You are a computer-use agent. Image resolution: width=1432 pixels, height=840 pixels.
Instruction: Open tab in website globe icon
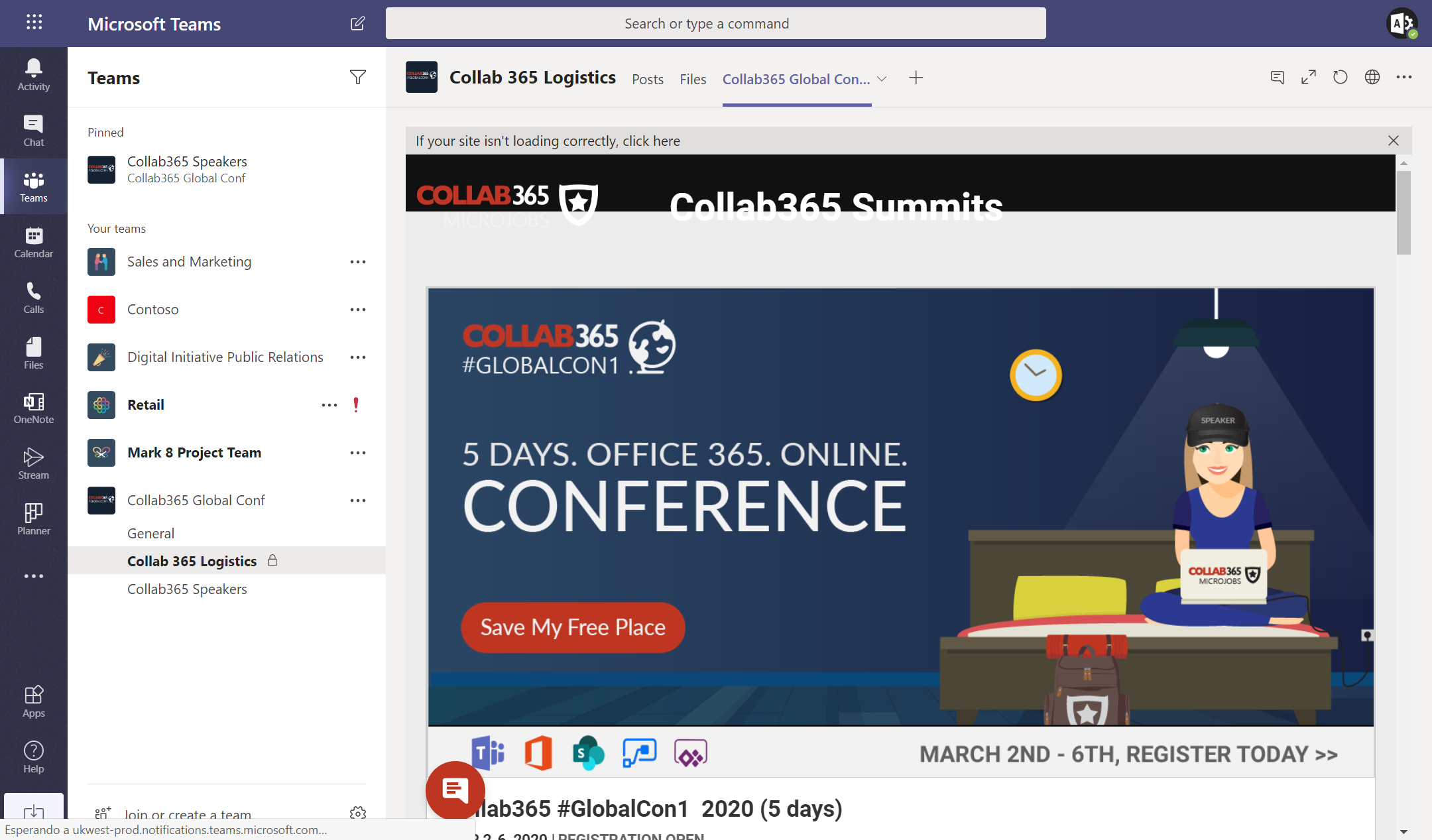coord(1372,78)
